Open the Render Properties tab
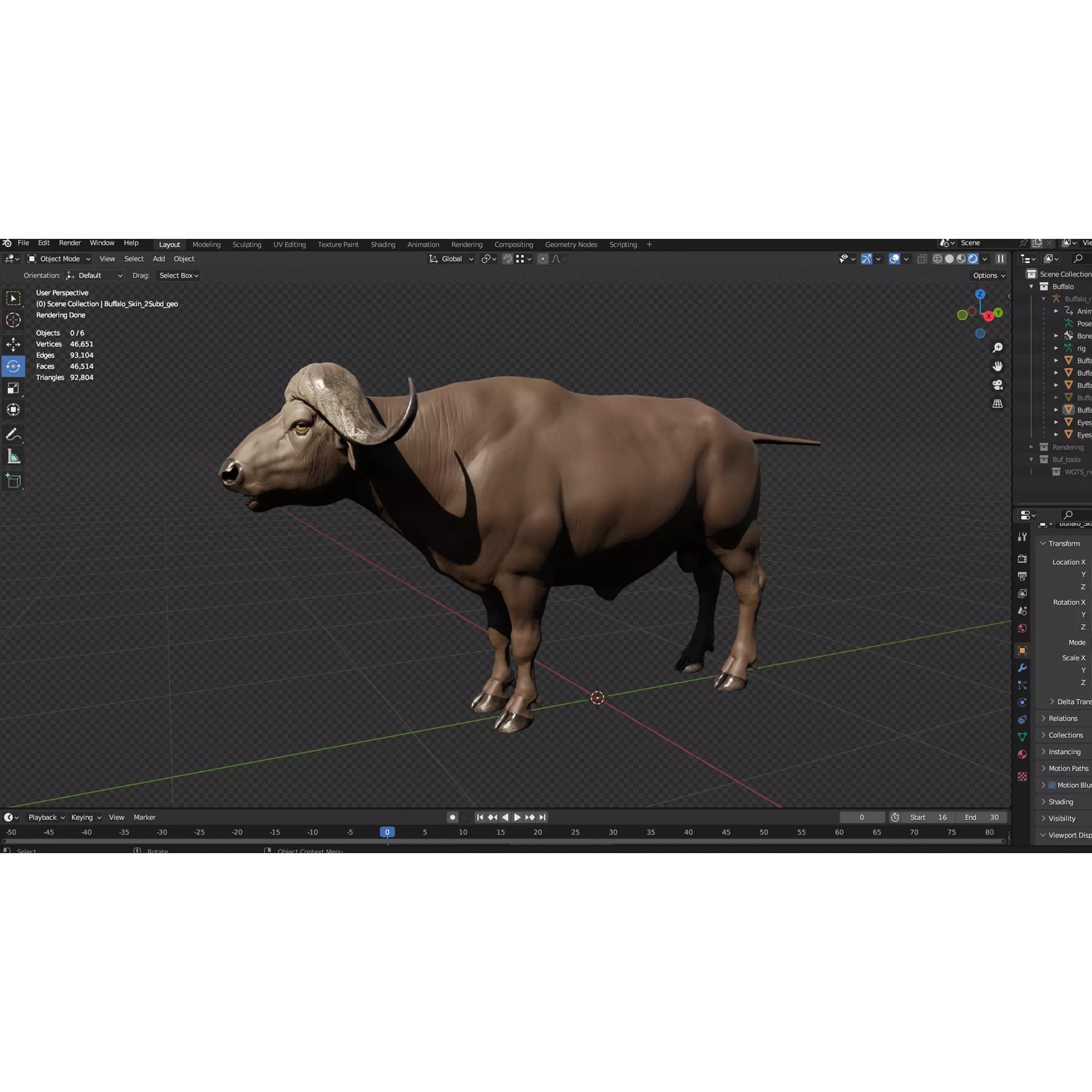 coord(1022,559)
